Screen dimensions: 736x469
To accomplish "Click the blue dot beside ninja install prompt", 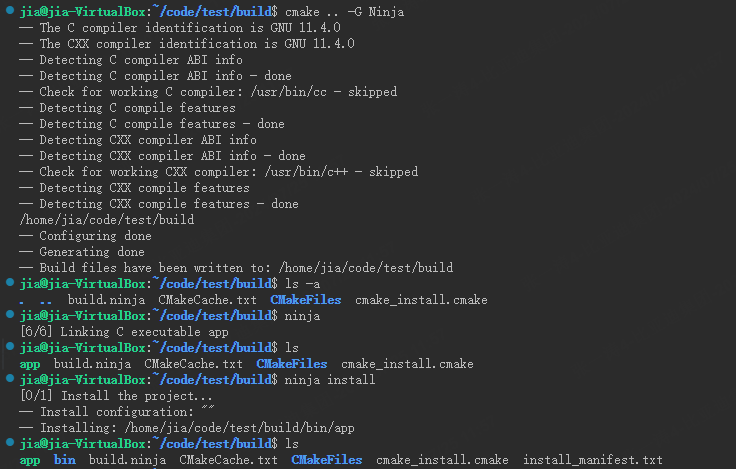I will pos(10,378).
